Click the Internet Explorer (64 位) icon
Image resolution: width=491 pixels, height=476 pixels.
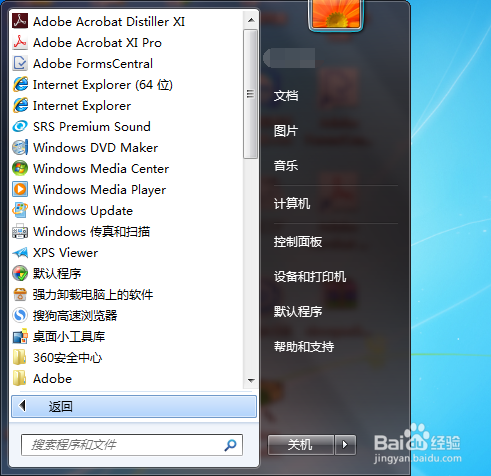click(20, 84)
